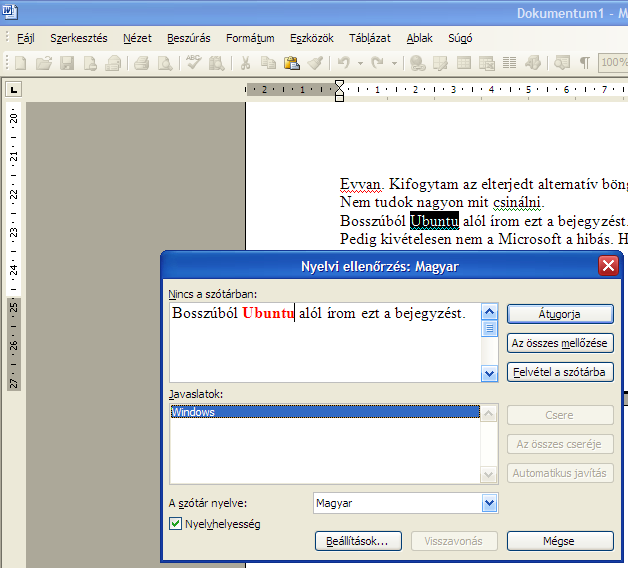Click the Beállítások... button
Image resolution: width=628 pixels, height=568 pixels.
[358, 541]
